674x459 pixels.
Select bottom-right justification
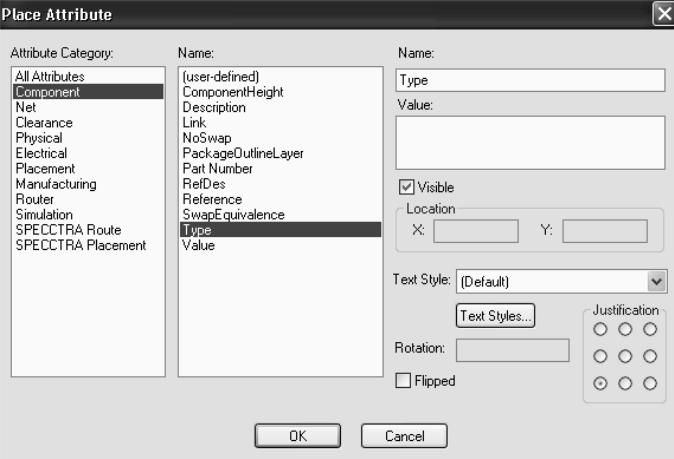tap(650, 383)
